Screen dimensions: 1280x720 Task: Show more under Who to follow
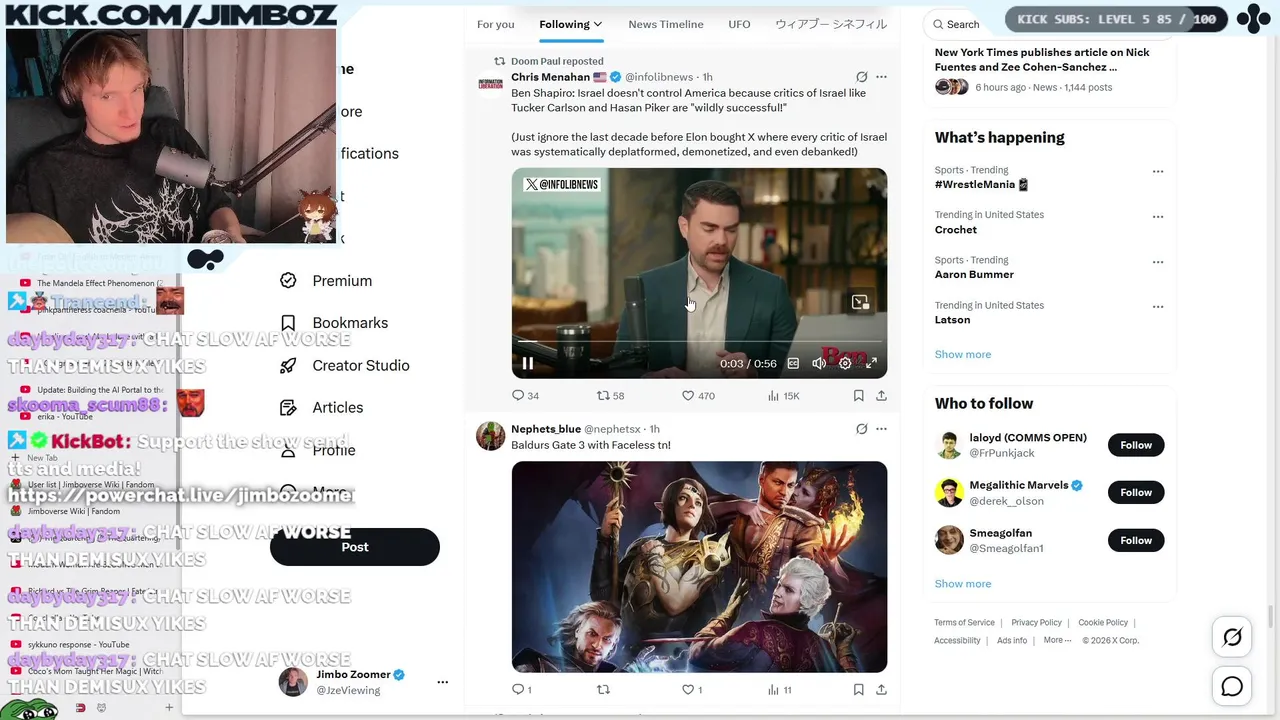click(963, 583)
